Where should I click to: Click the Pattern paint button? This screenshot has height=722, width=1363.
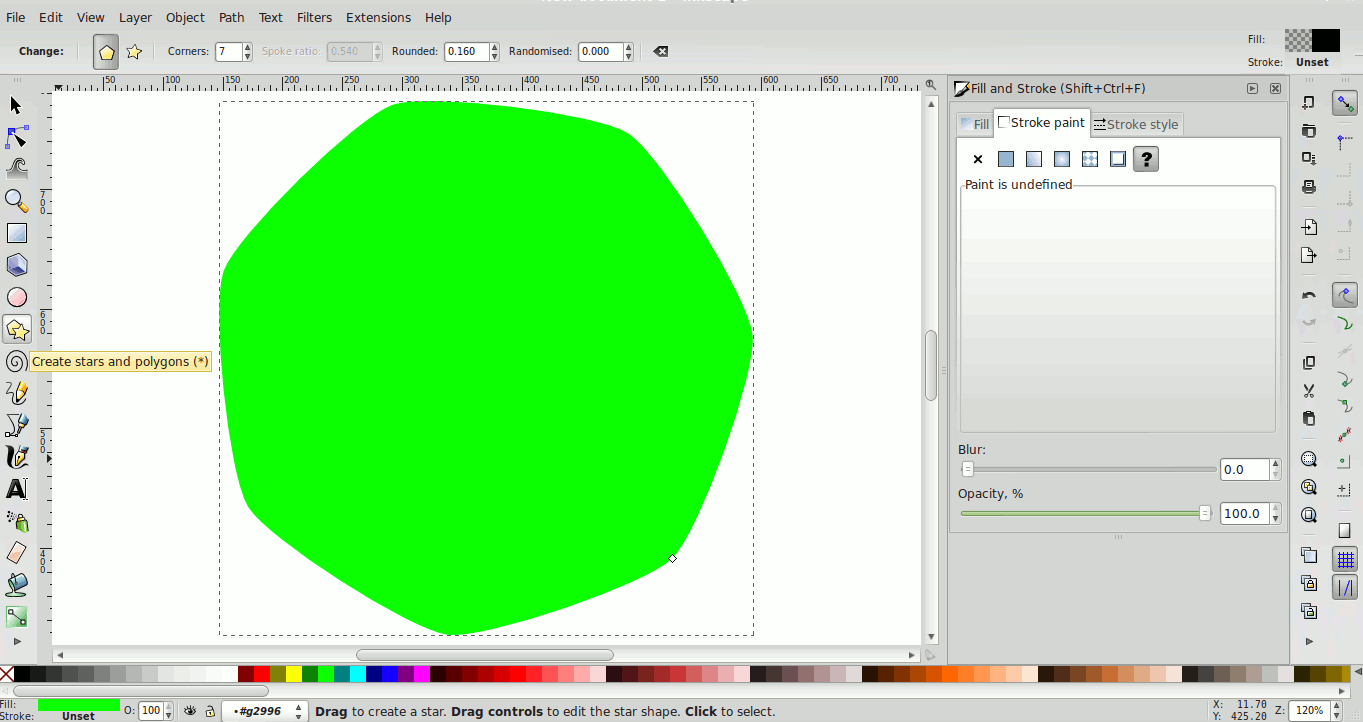(1090, 159)
